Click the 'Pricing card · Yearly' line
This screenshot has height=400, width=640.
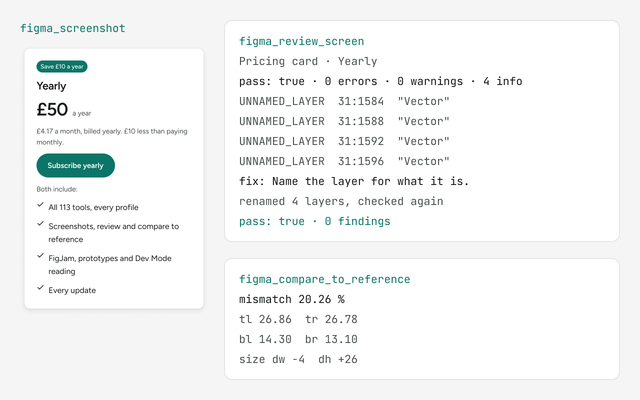308,61
